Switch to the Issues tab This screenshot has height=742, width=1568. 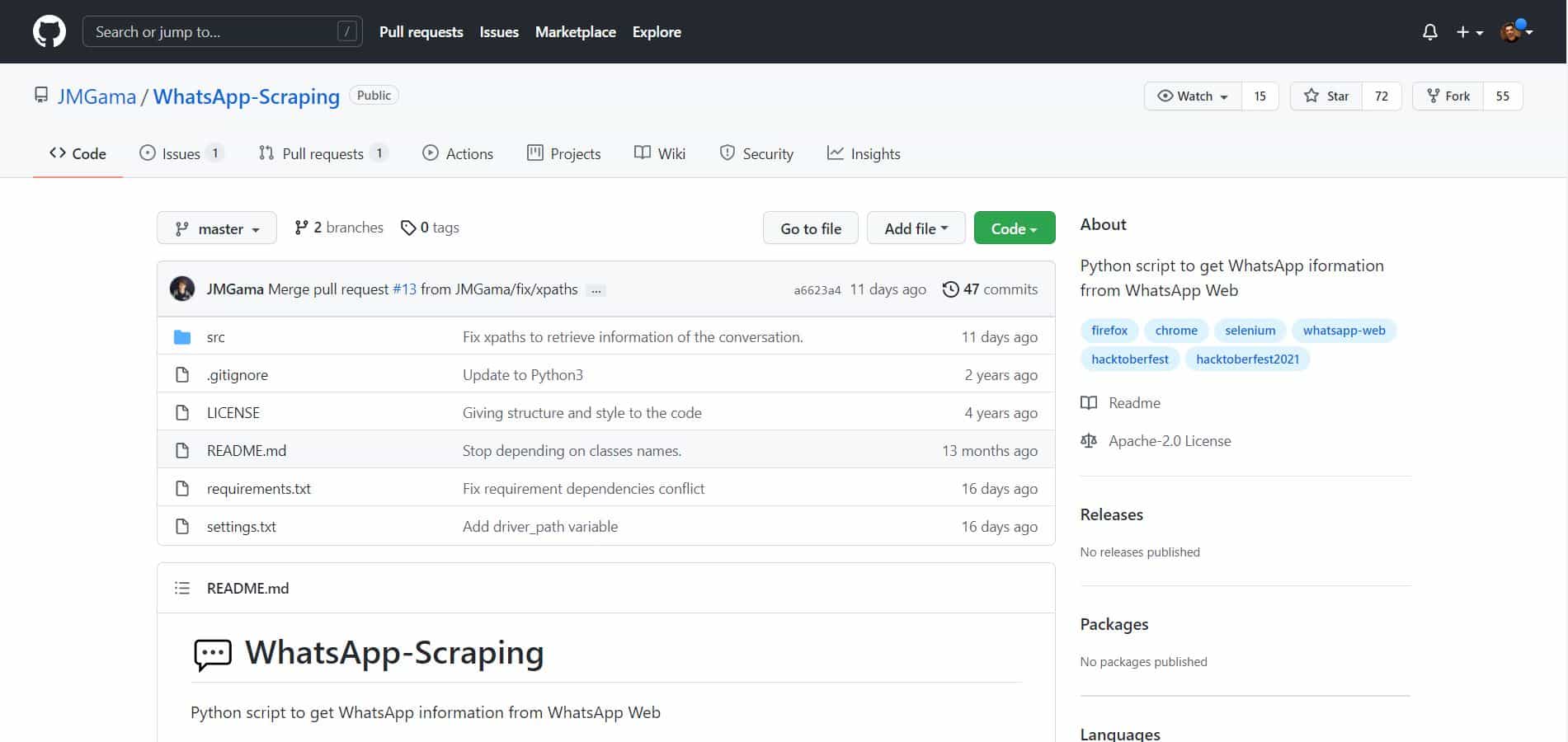[181, 154]
